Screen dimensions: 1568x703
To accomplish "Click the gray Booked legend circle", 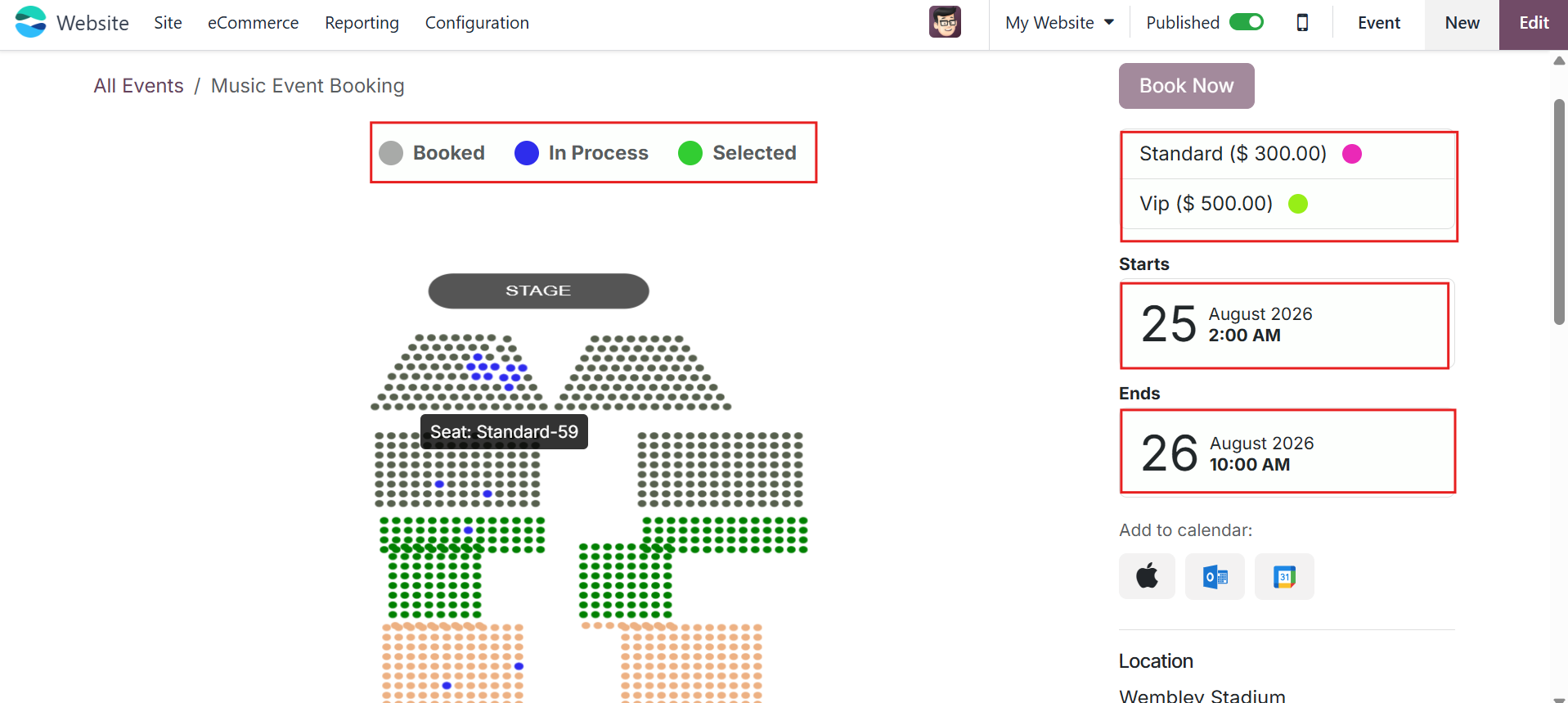I will click(391, 153).
